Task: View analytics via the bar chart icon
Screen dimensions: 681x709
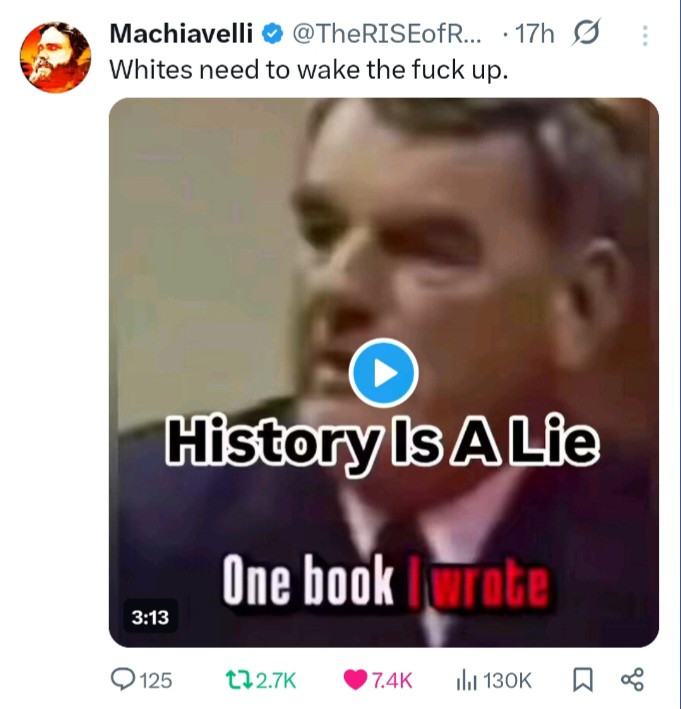Action: [x=467, y=680]
